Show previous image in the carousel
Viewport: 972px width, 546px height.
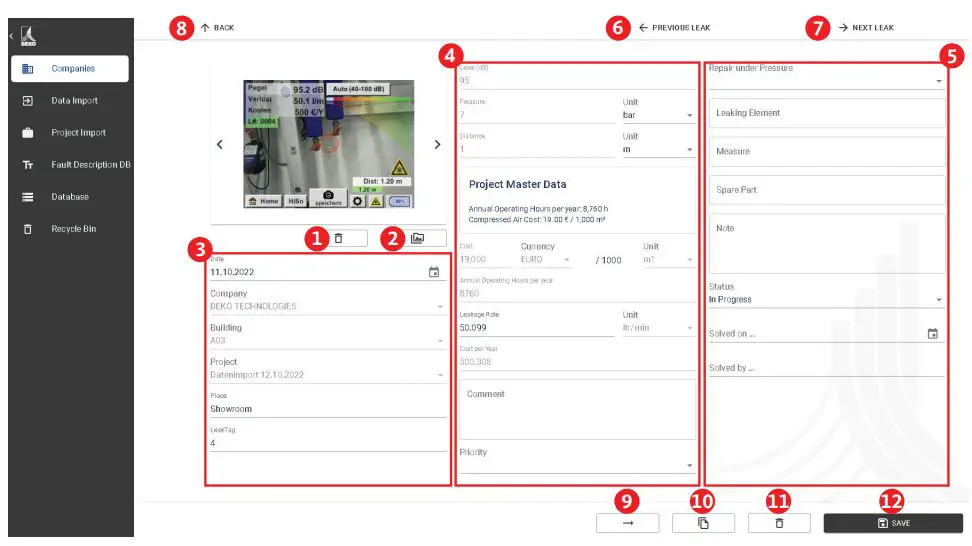pyautogui.click(x=219, y=144)
